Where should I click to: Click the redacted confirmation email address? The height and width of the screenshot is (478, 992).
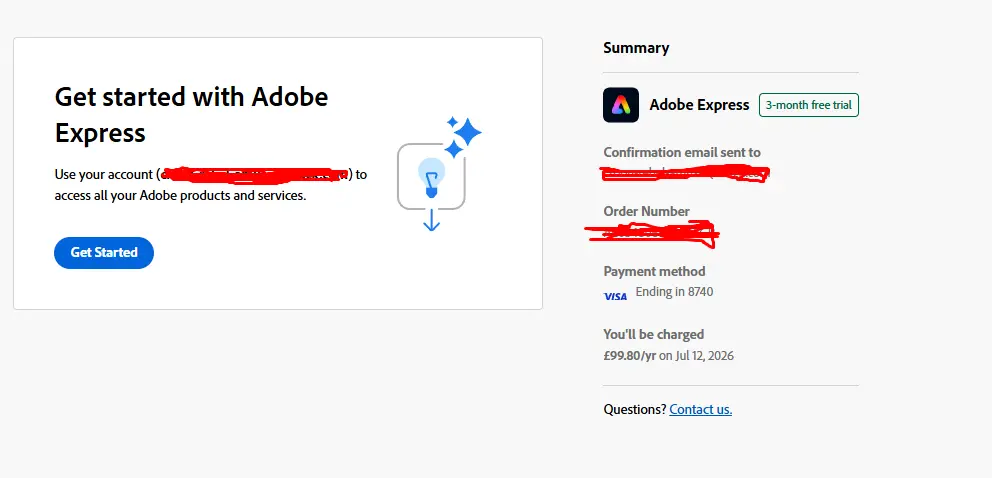[x=685, y=173]
